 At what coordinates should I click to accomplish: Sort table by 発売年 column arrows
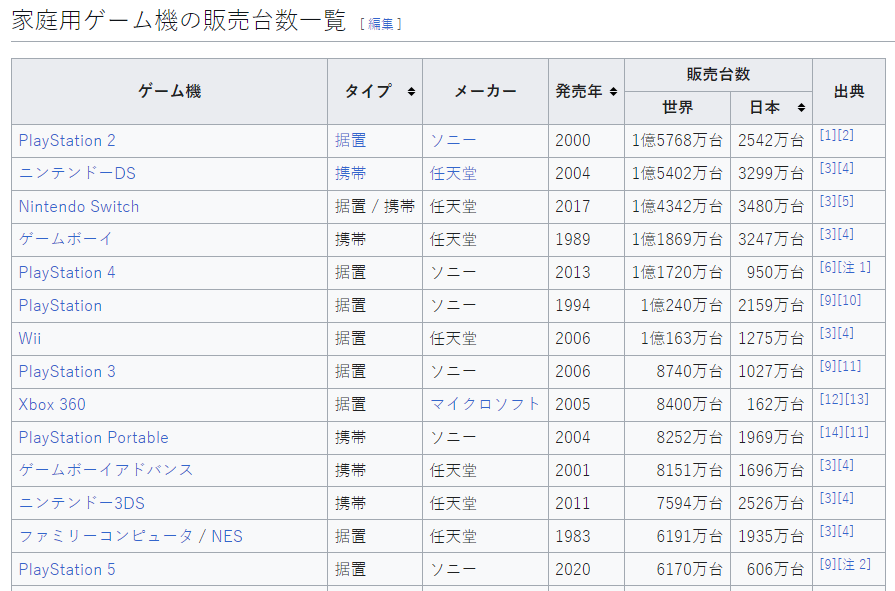pyautogui.click(x=613, y=92)
